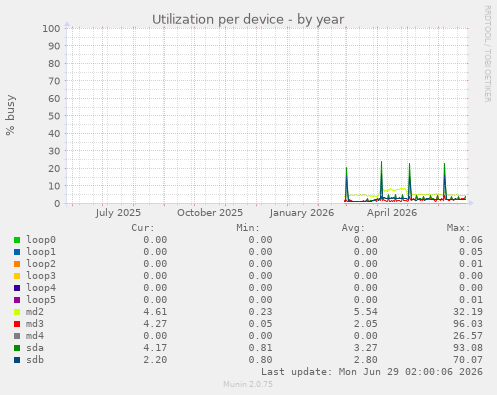
Task: Click the loop2 device label
Action: click(41, 264)
